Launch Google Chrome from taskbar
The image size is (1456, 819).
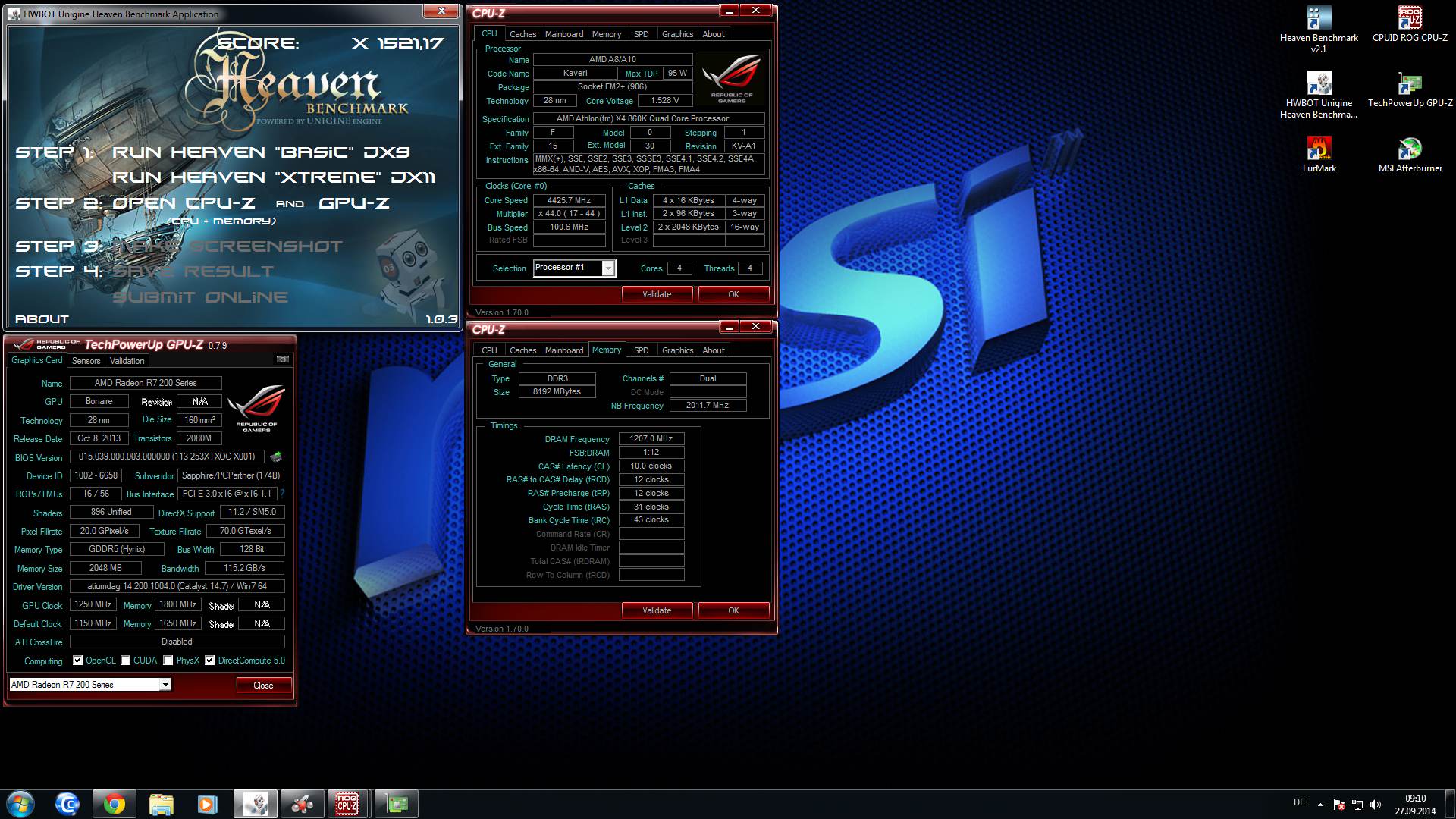click(x=115, y=804)
